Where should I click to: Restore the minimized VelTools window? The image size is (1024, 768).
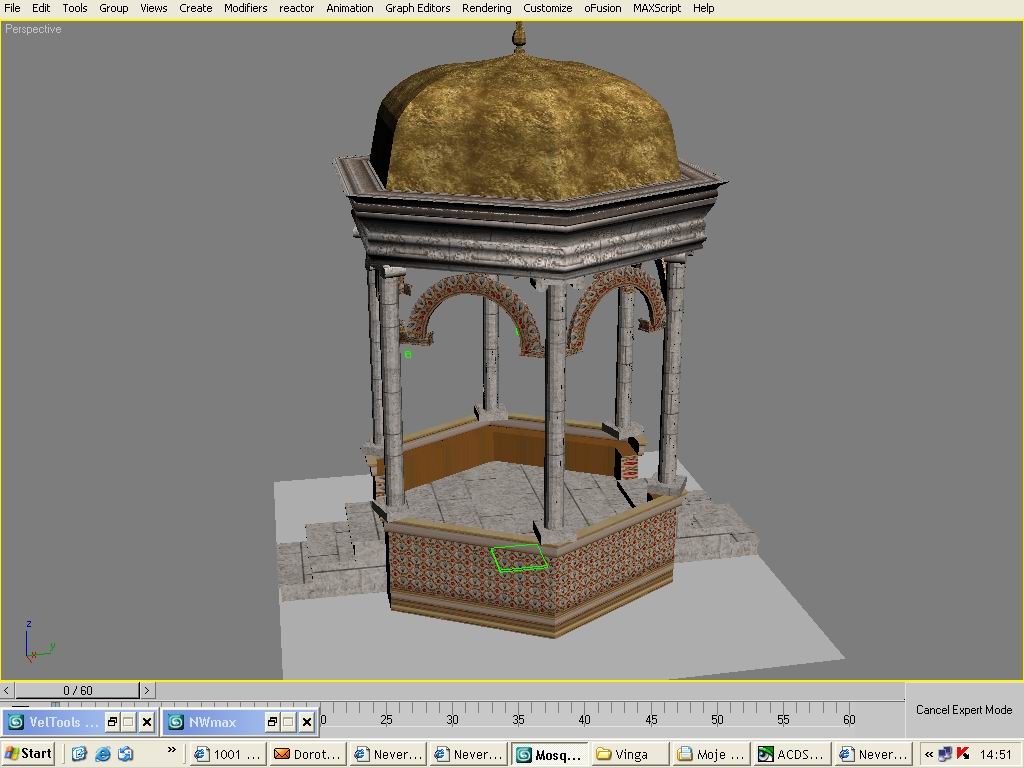113,722
